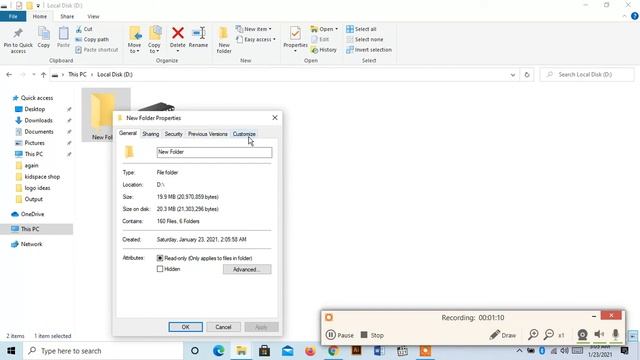Open the Customize tab in Properties
Viewport: 640px width, 360px height.
click(x=244, y=134)
